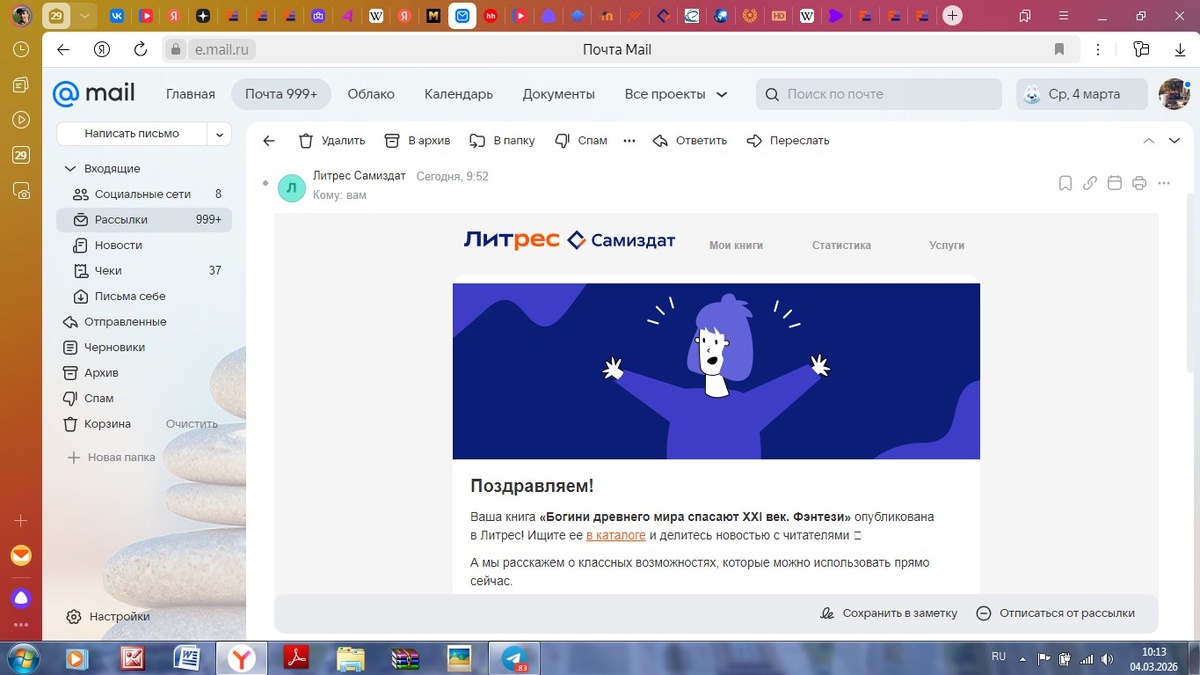Go to next message with down chevron

pyautogui.click(x=1175, y=141)
